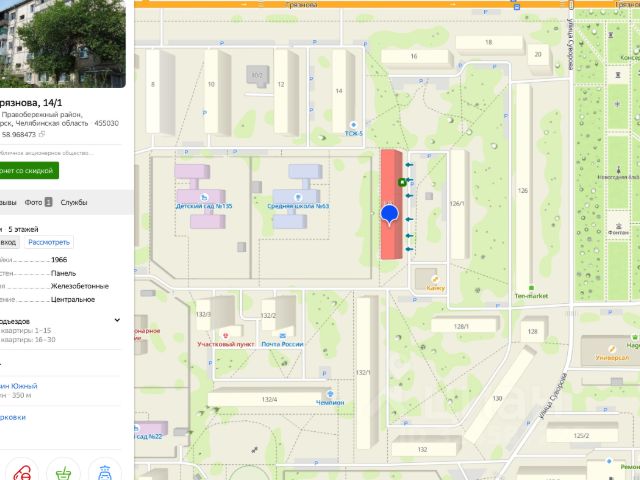Image resolution: width=640 pixels, height=480 pixels.
Task: Click the Чемпион map icon
Action: click(x=330, y=394)
